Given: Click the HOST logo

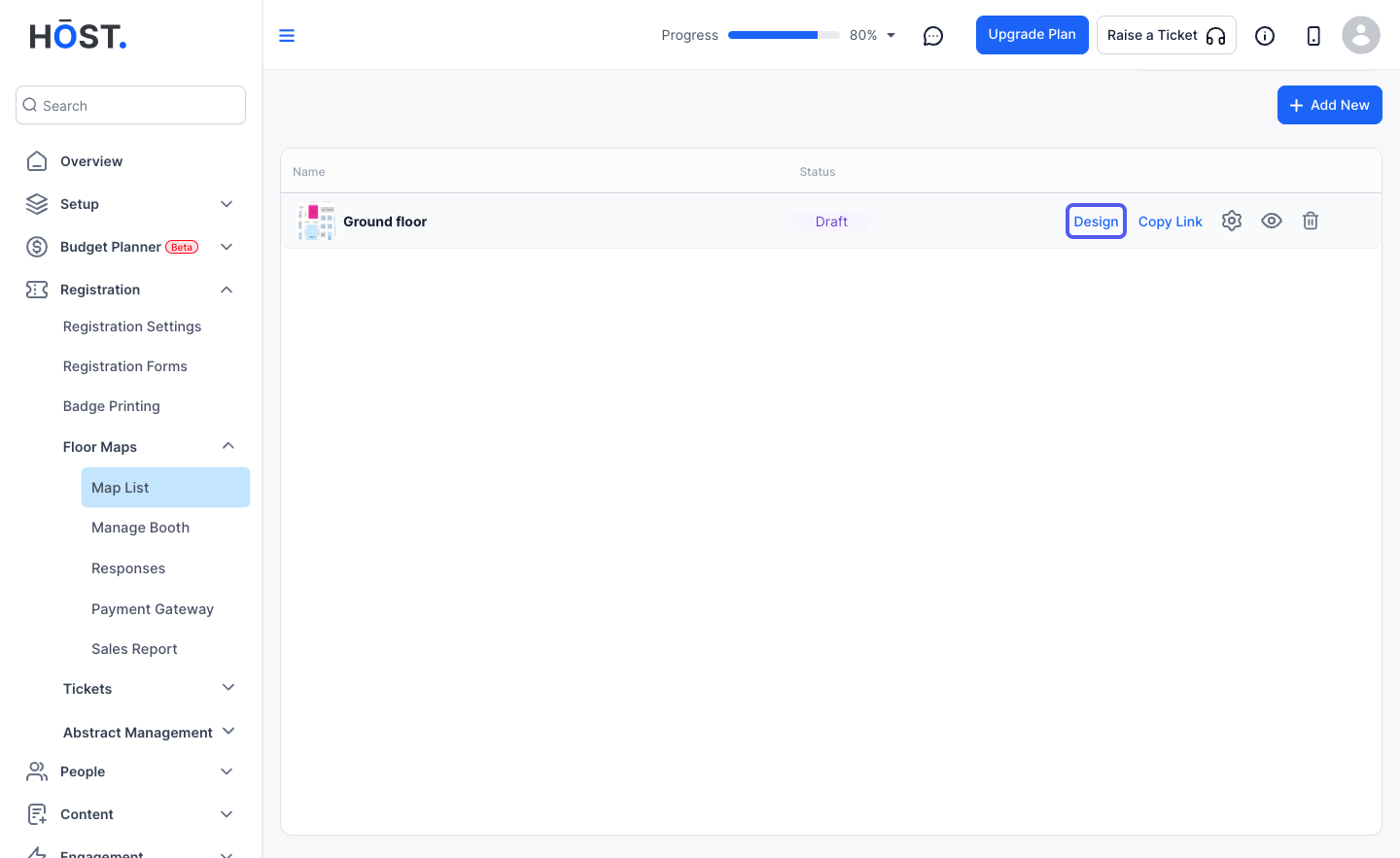Looking at the screenshot, I should click(78, 36).
